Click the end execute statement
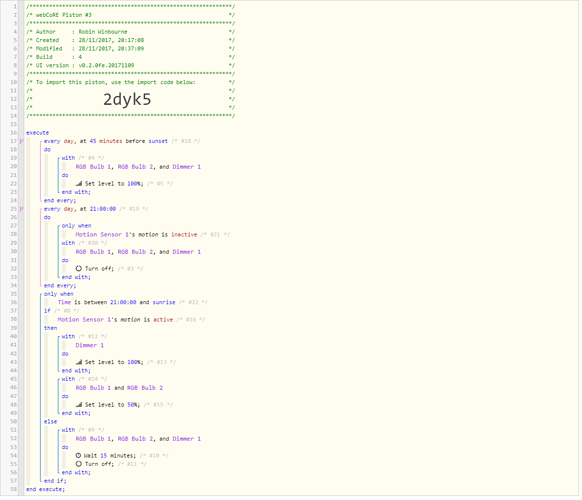 pos(45,490)
